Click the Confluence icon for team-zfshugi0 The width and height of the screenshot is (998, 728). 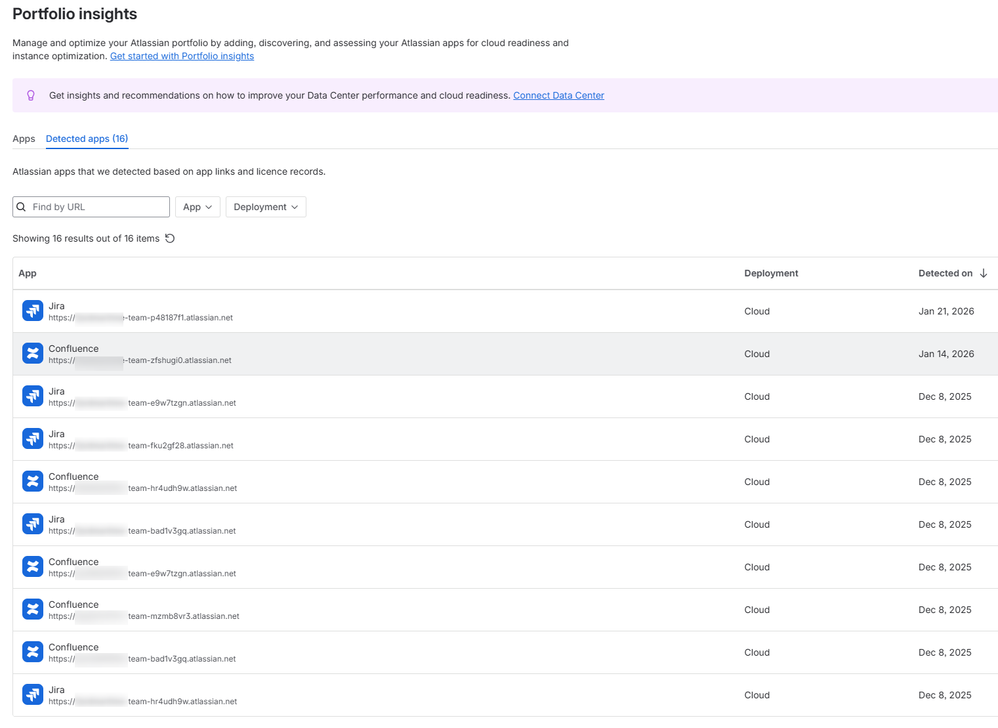[x=33, y=354]
